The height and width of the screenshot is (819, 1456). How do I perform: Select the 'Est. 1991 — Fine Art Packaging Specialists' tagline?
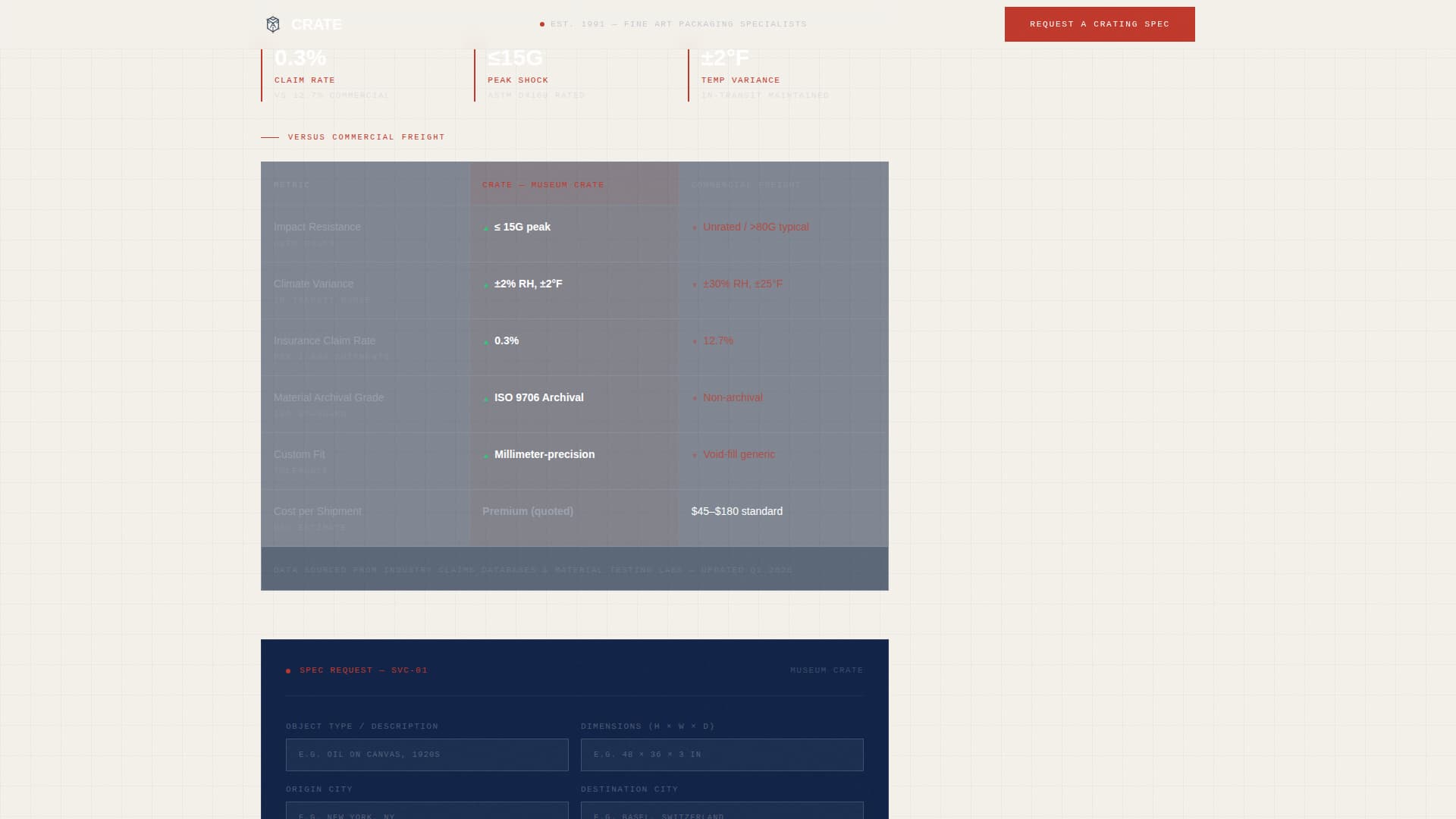(679, 24)
